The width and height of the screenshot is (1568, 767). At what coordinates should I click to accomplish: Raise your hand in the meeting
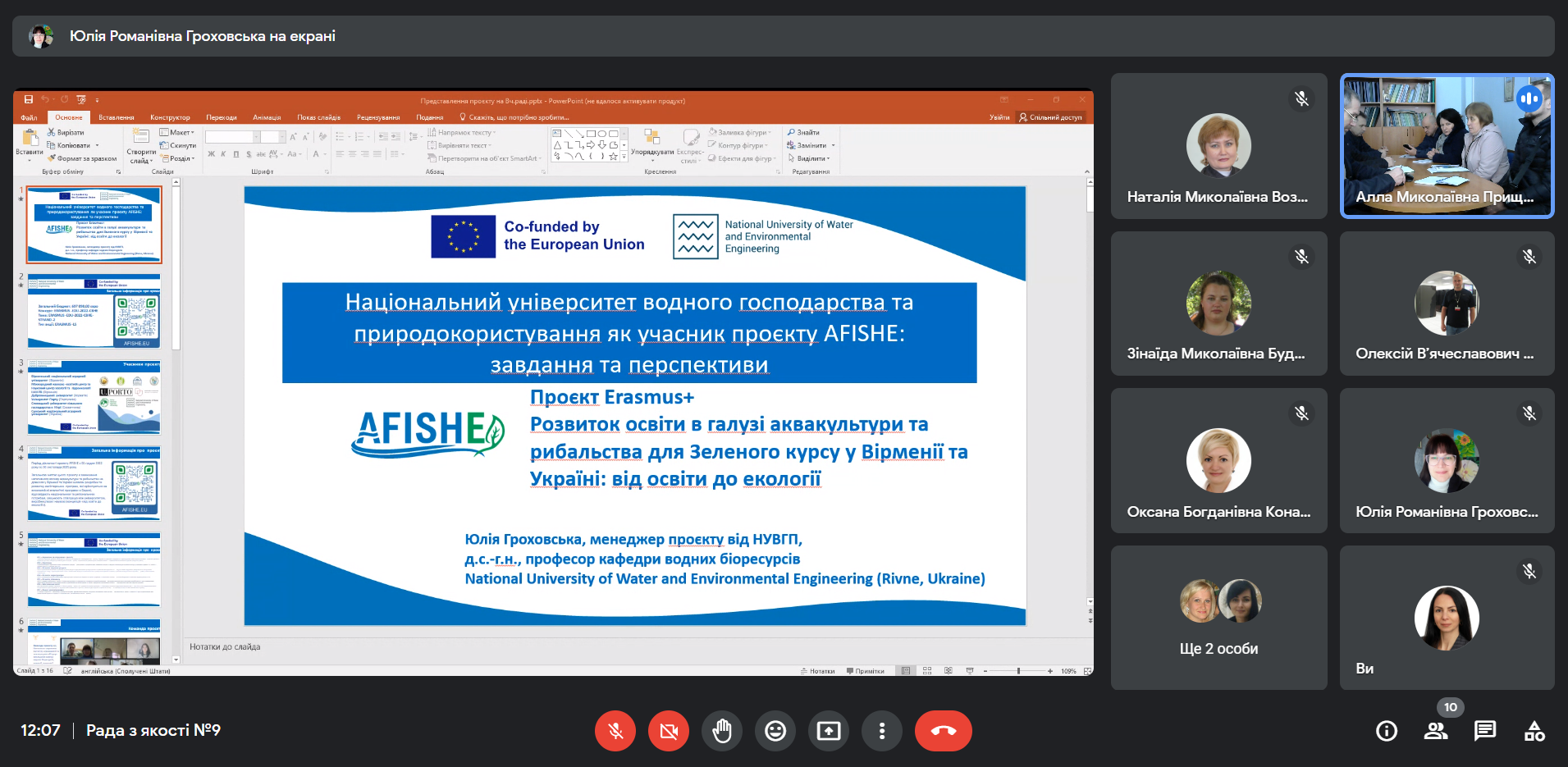[722, 730]
